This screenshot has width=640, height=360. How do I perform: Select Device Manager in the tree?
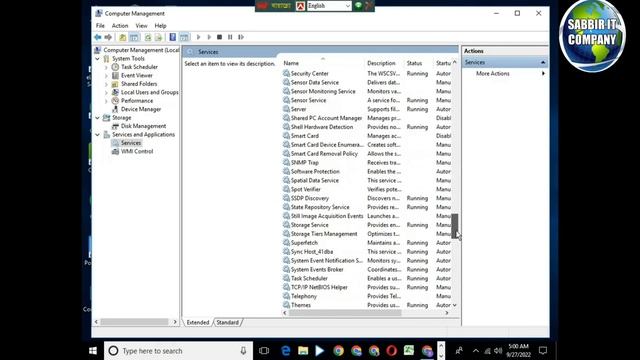pos(141,109)
